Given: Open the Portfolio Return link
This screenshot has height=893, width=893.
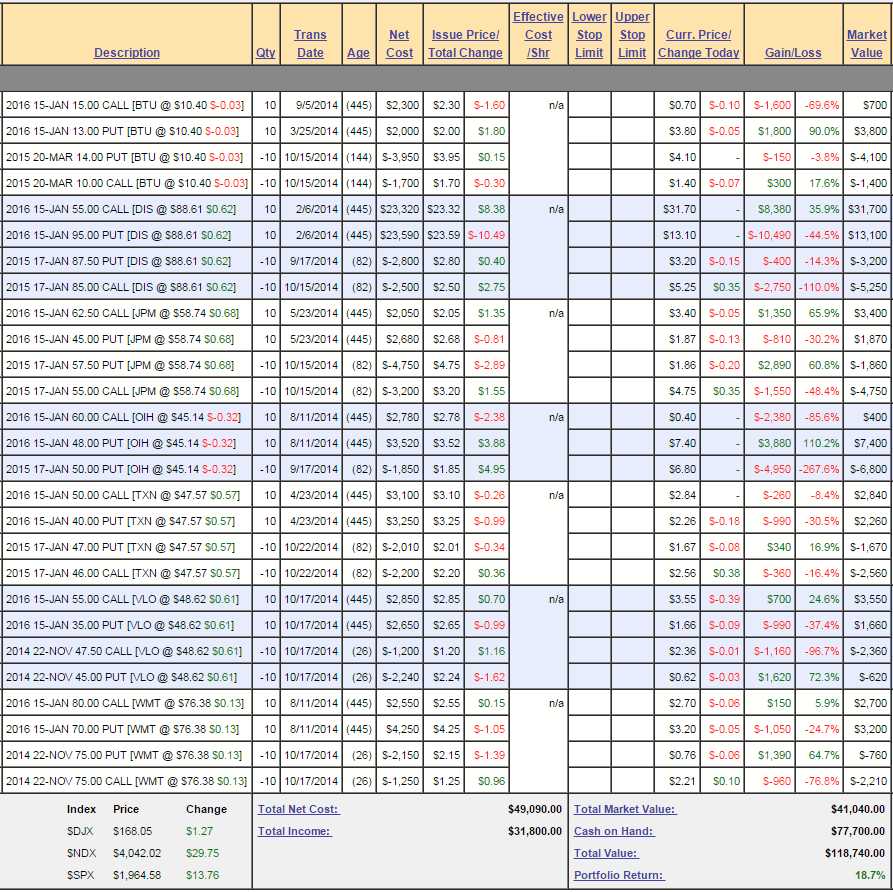Looking at the screenshot, I should point(618,875).
